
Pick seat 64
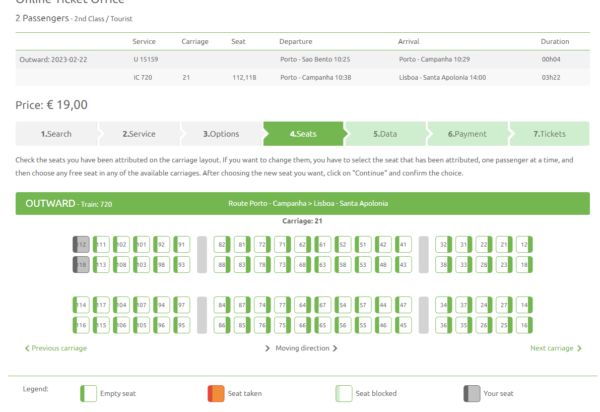coord(303,305)
